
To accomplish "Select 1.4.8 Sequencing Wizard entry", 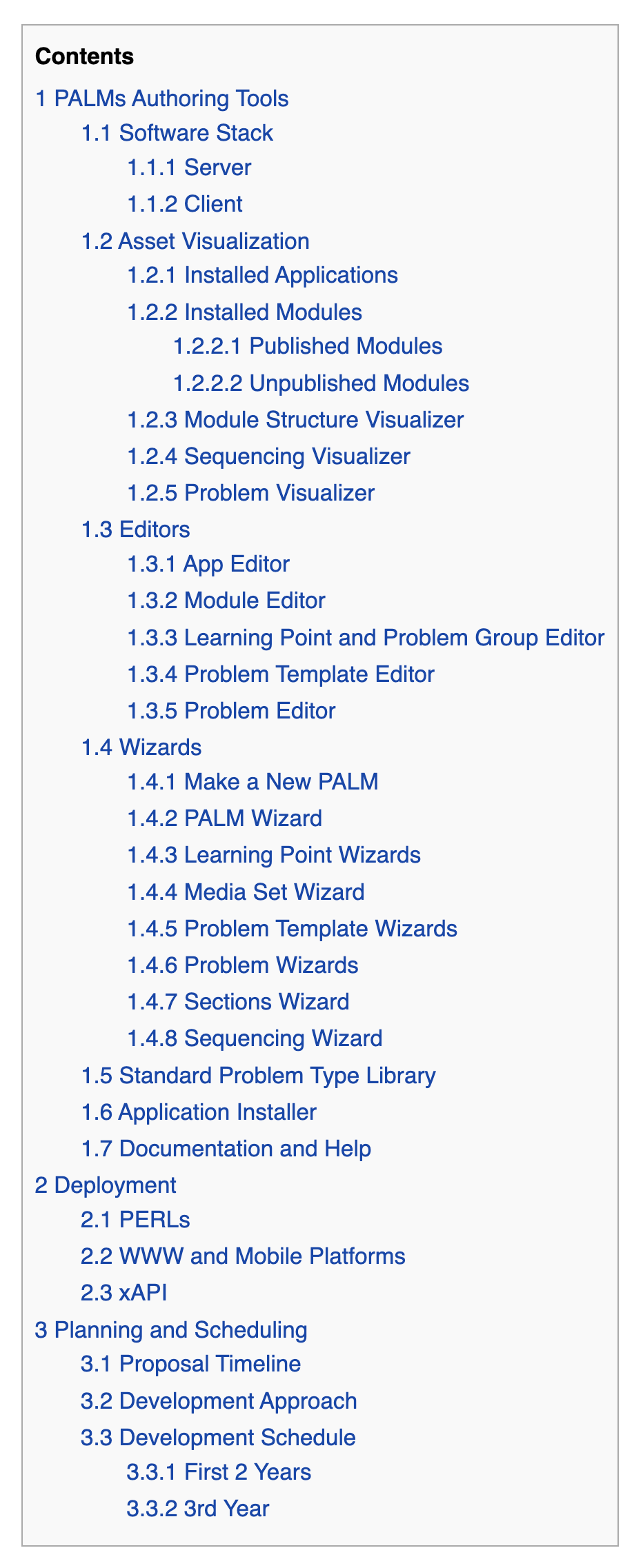I will pyautogui.click(x=255, y=1038).
